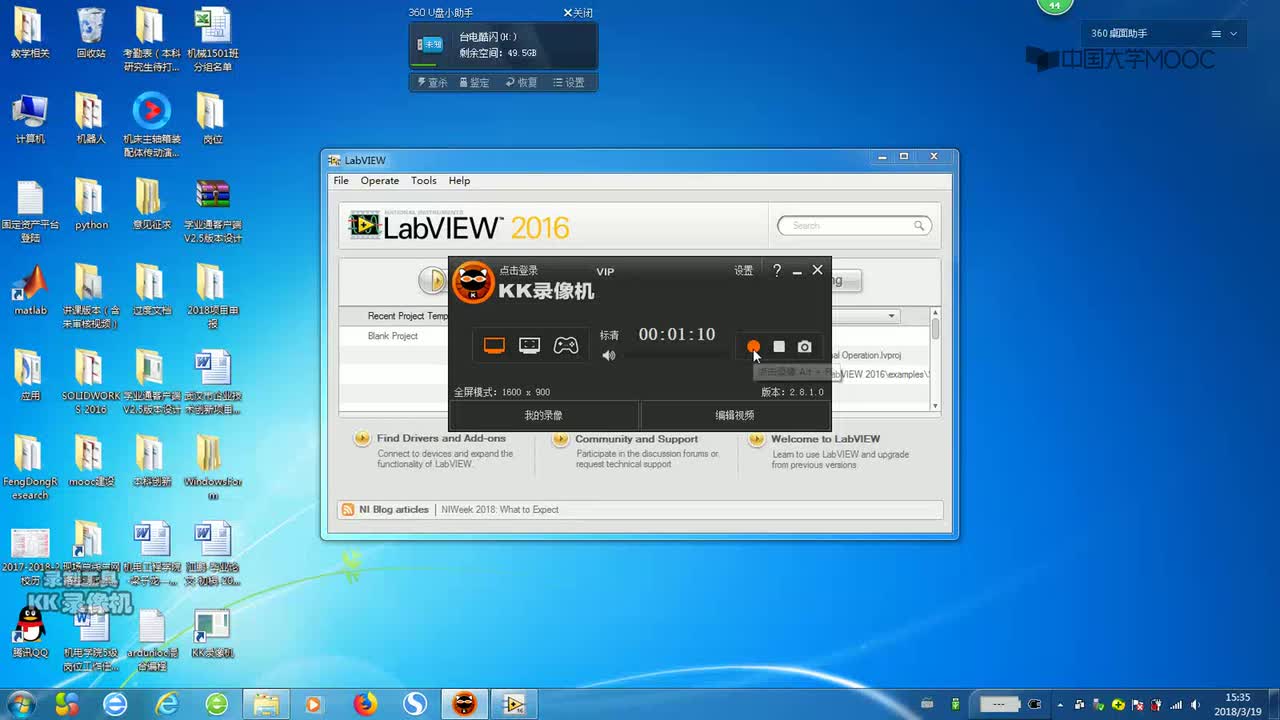Select the 计算机 desktop icon
This screenshot has height=720, width=1280.
(30, 118)
